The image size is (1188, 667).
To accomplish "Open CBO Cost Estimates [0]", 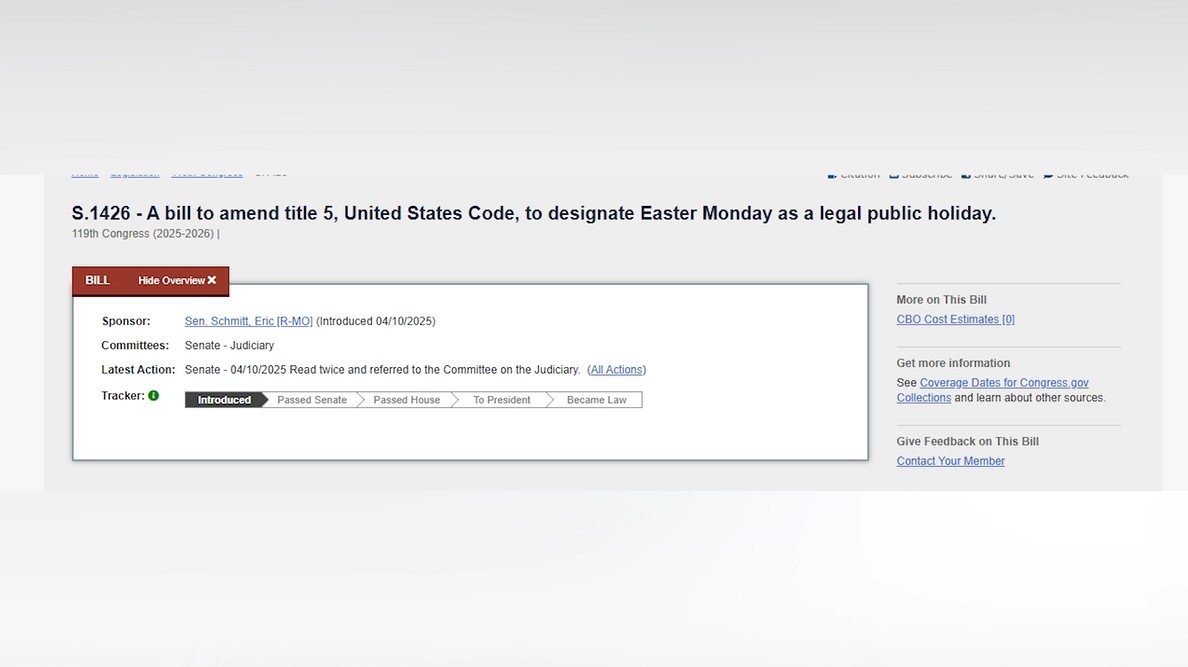I will coord(955,318).
